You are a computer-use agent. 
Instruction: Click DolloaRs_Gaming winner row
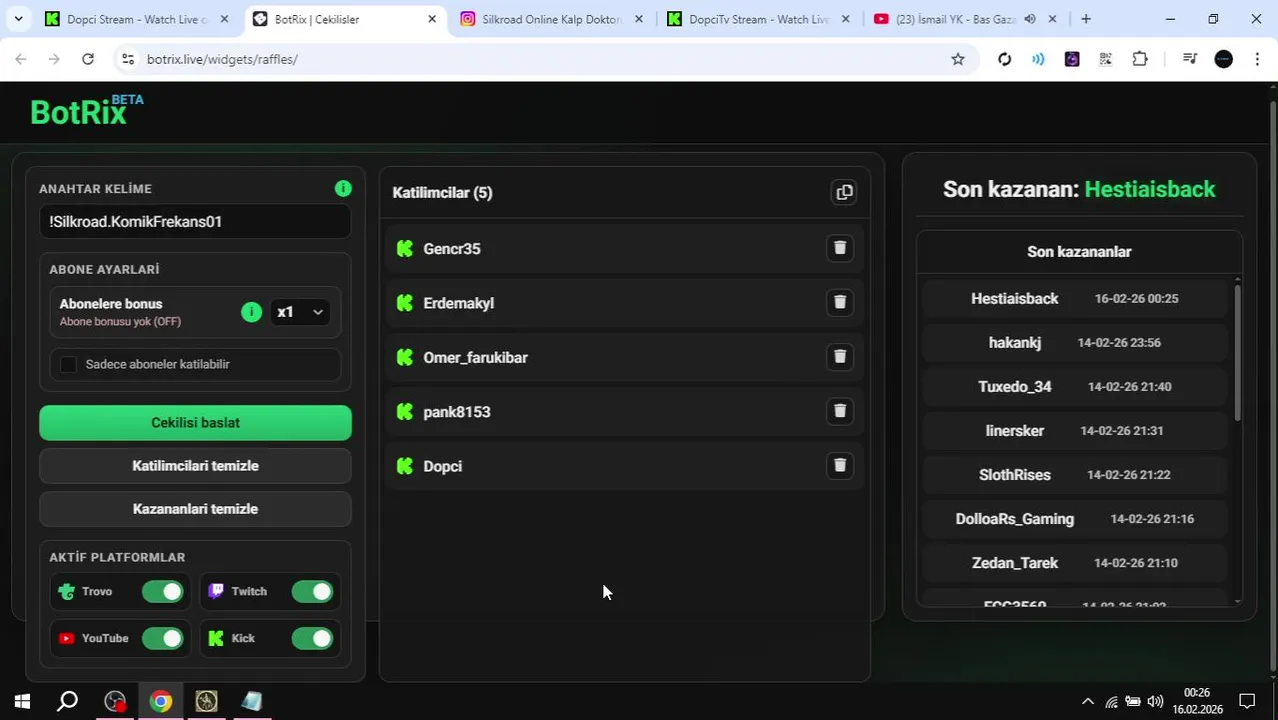(1074, 519)
